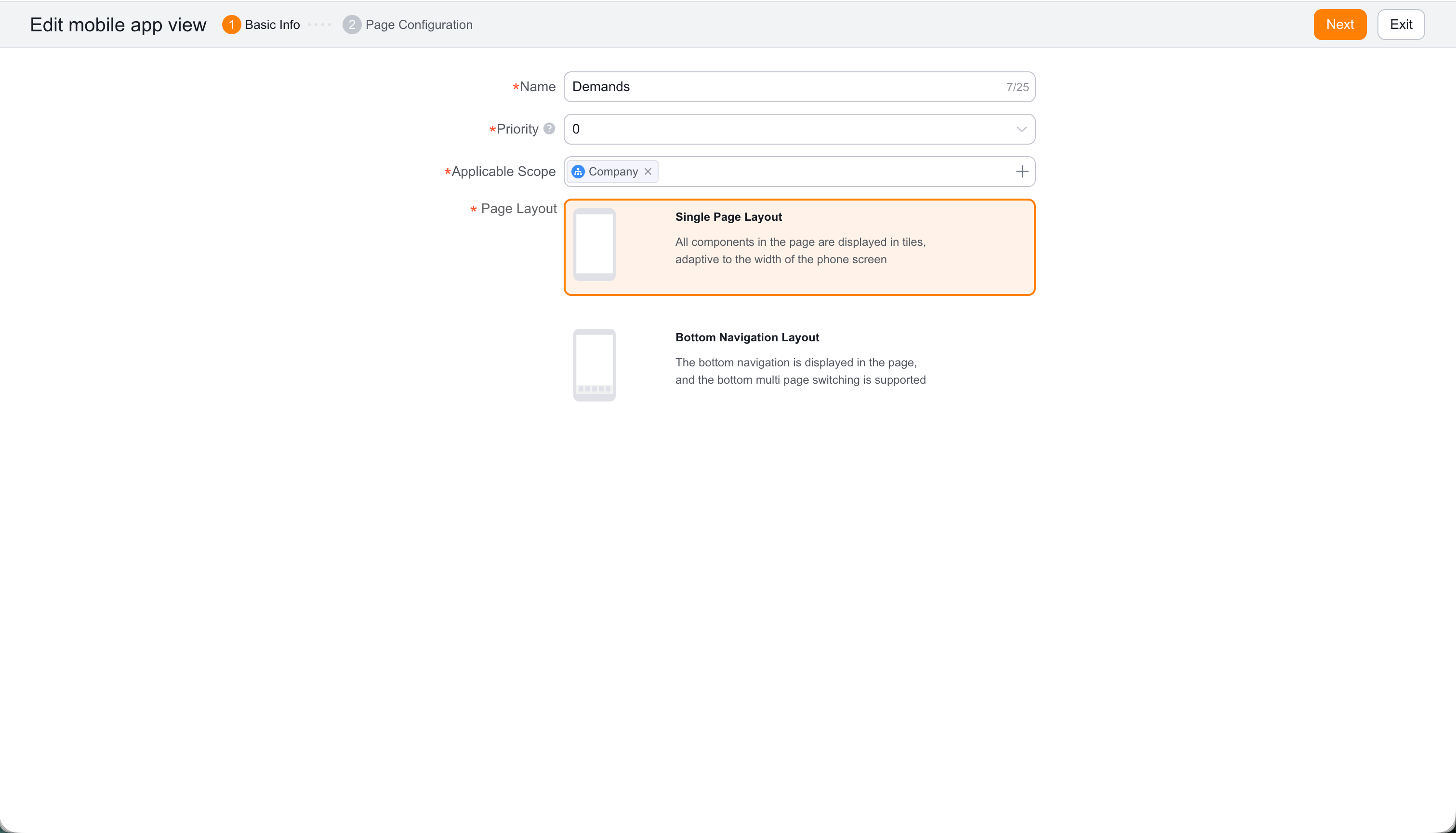The height and width of the screenshot is (833, 1456).
Task: Click the Page Layout label
Action: (518, 209)
